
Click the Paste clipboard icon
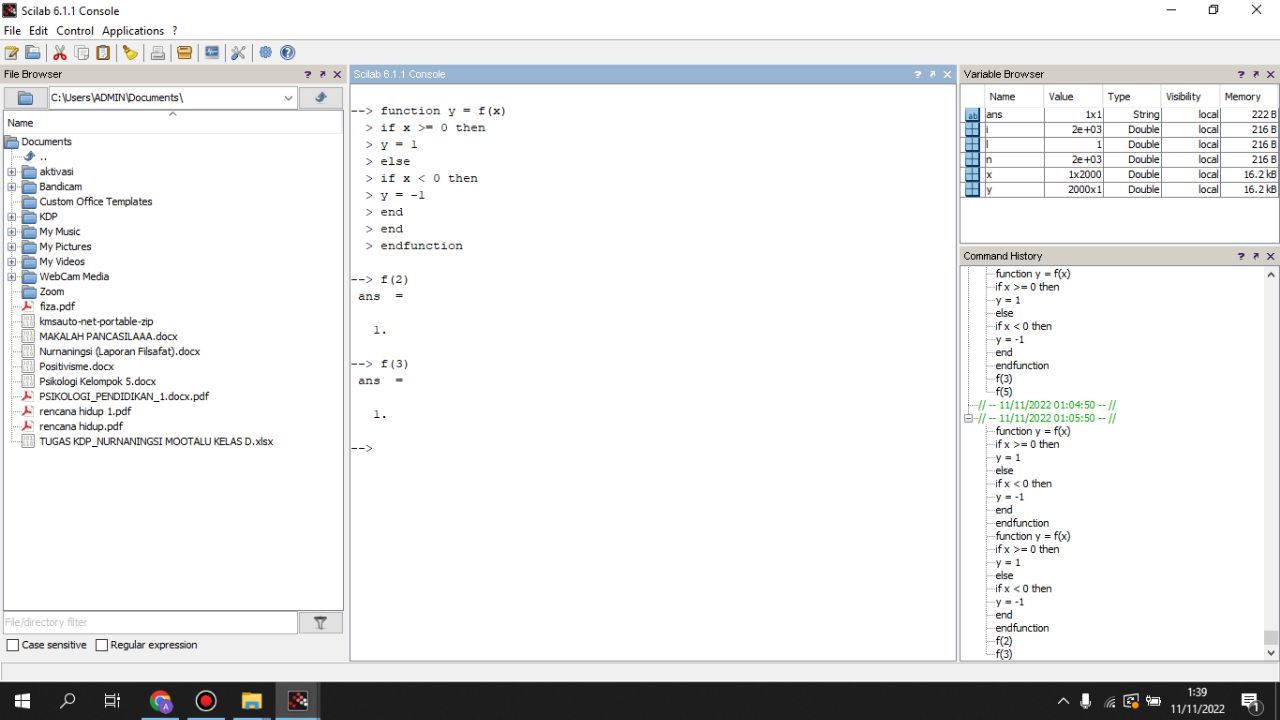coord(103,52)
